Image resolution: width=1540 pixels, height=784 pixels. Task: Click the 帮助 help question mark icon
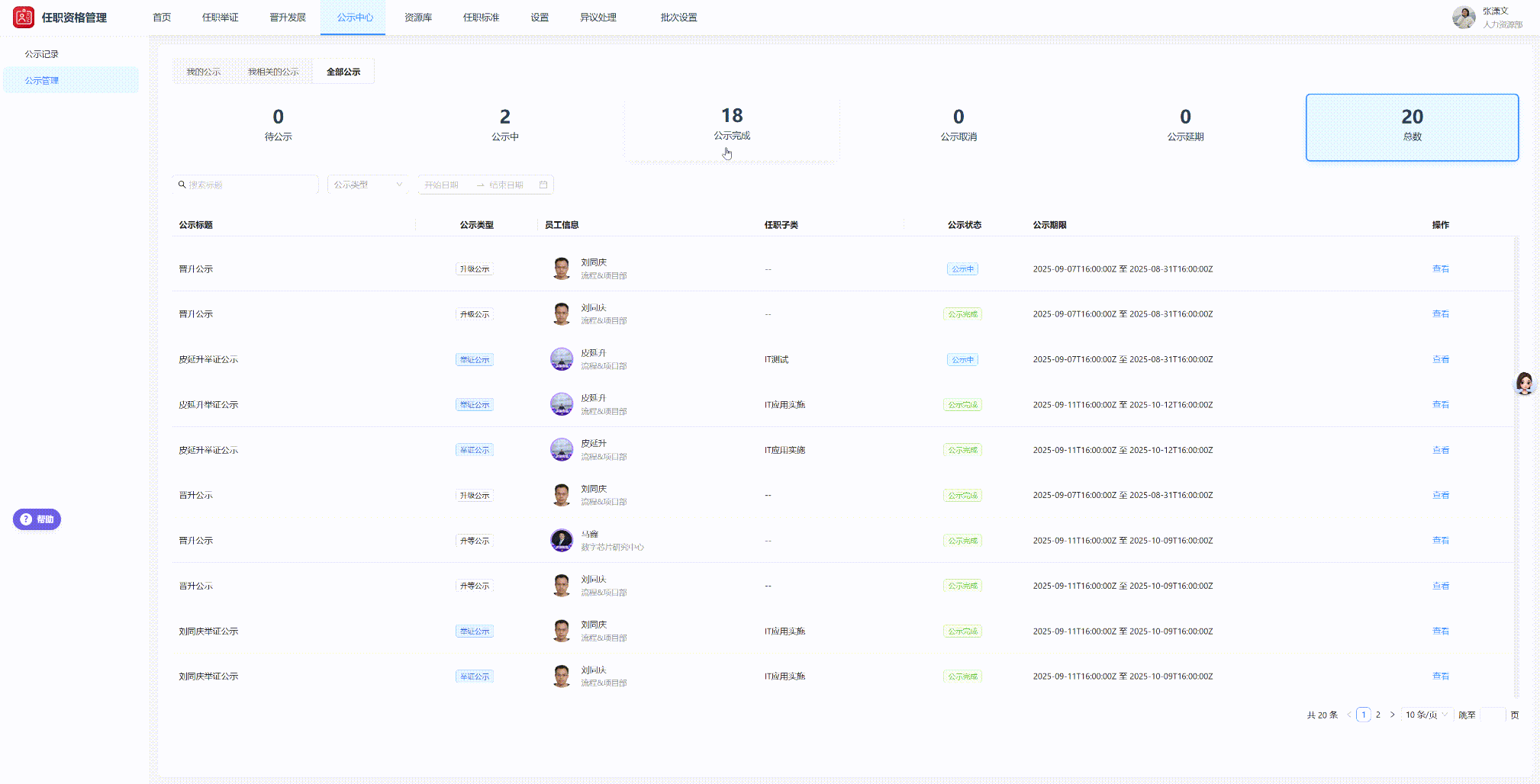click(26, 519)
